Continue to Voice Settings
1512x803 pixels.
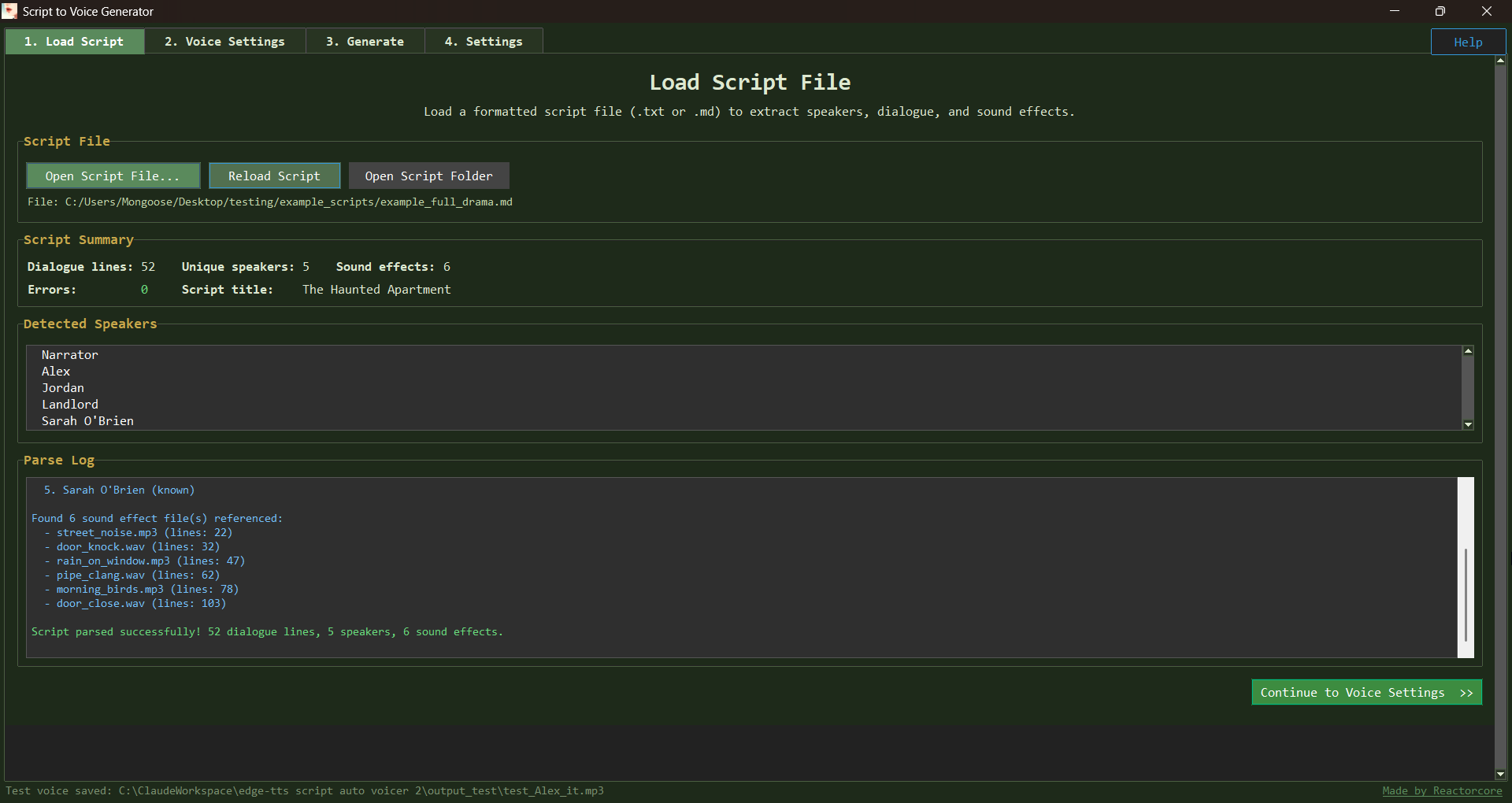(x=1366, y=693)
